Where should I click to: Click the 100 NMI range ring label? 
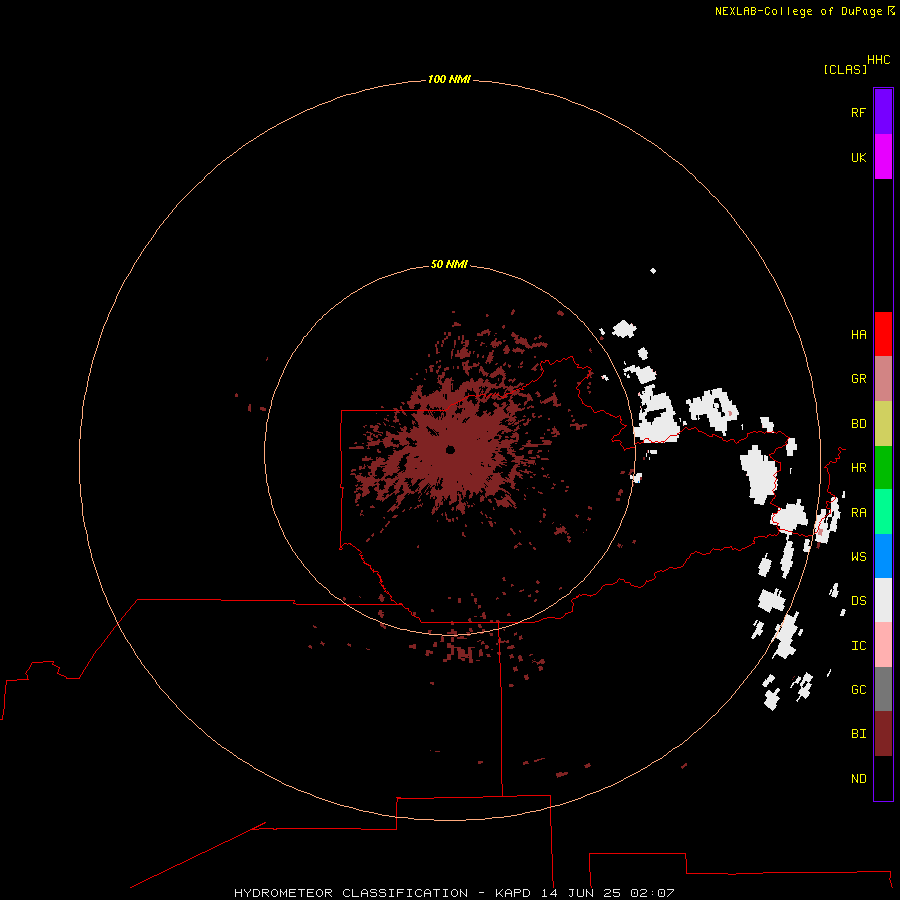click(449, 79)
